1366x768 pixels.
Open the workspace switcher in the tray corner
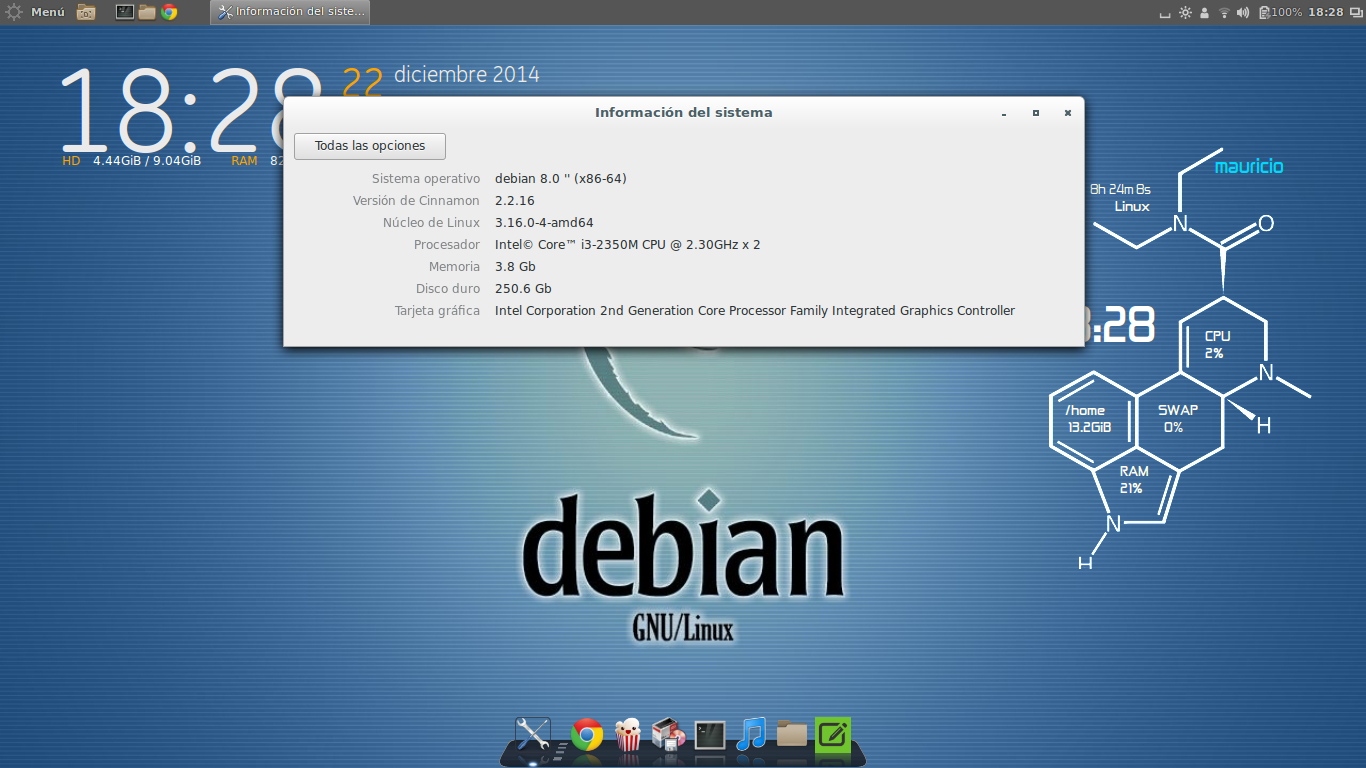click(x=1354, y=13)
